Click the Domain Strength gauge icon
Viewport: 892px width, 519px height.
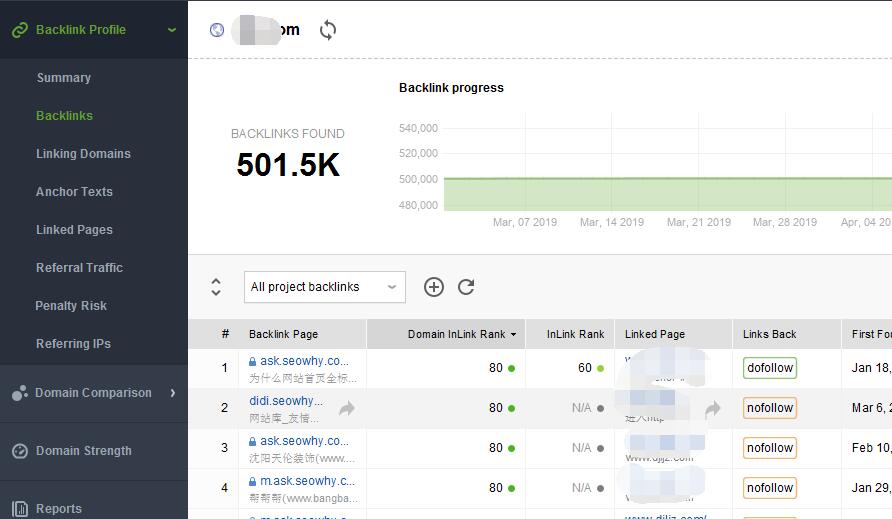(x=19, y=451)
